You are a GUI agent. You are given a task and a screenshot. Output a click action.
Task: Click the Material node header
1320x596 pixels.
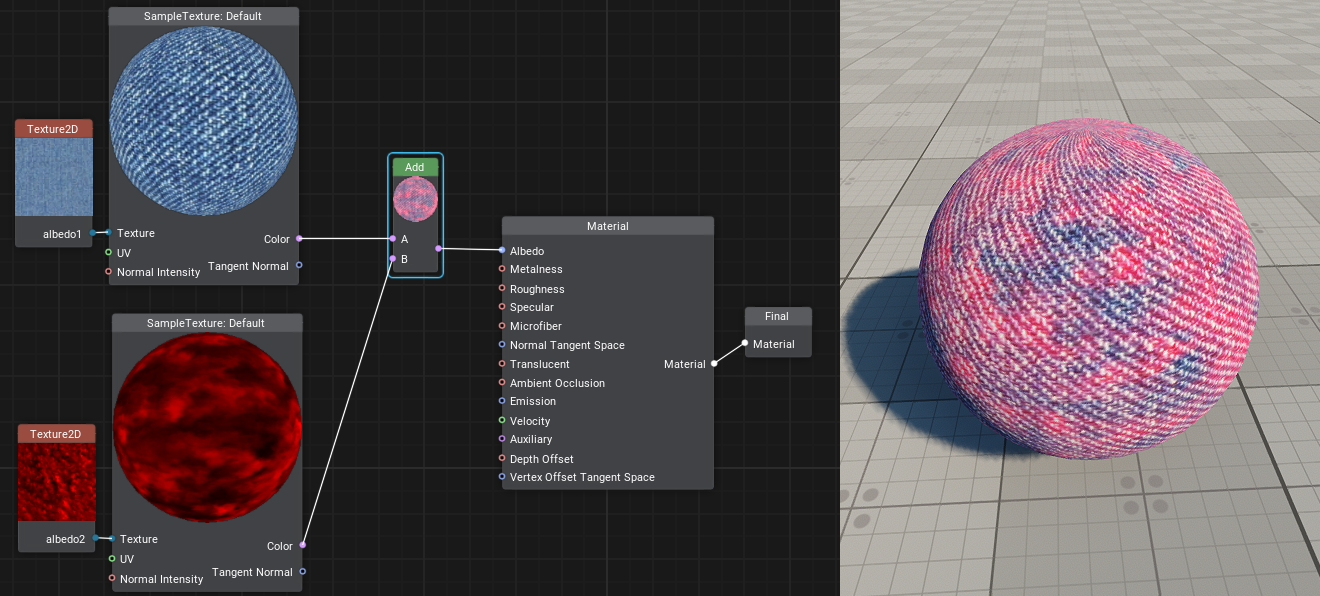[607, 226]
